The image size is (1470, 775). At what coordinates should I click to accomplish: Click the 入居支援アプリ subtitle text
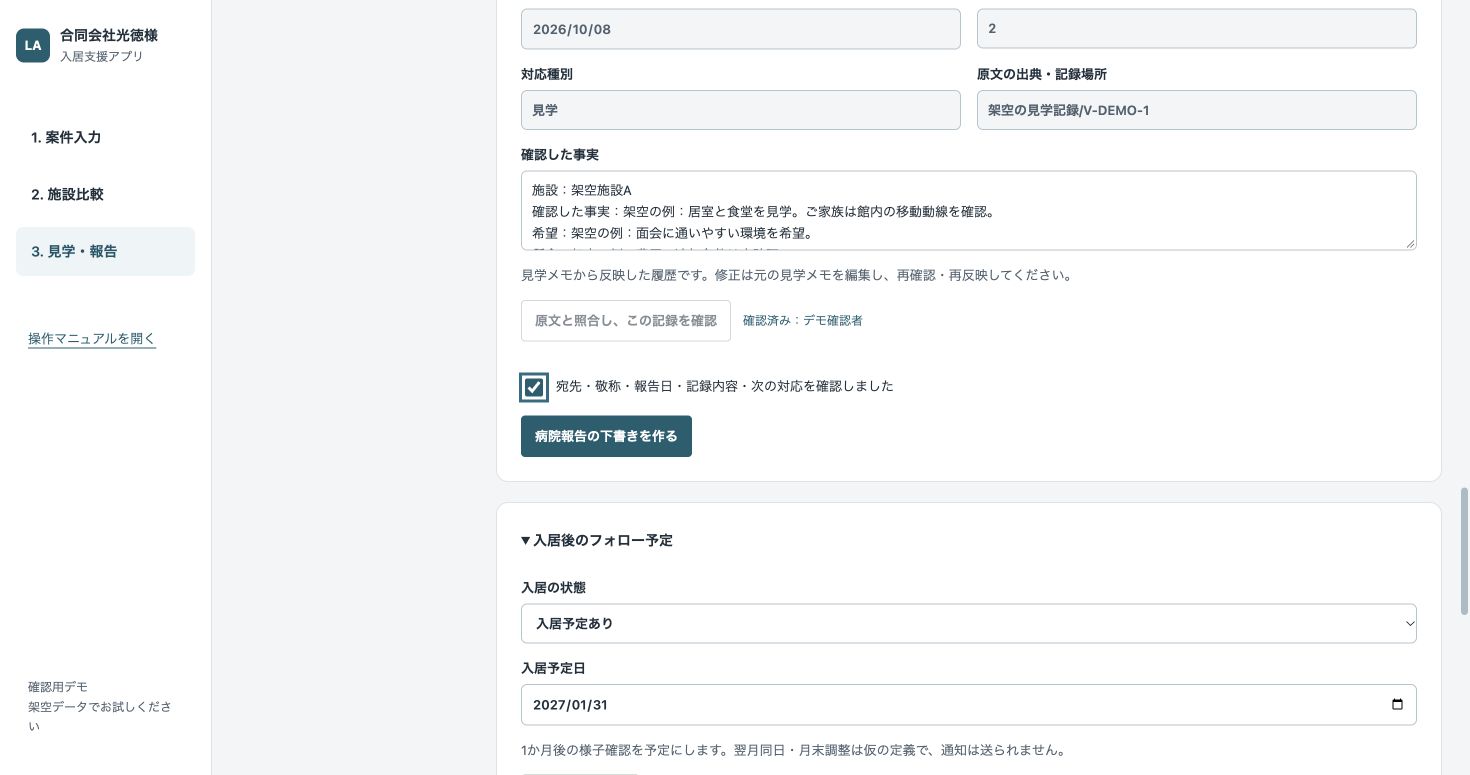[101, 56]
